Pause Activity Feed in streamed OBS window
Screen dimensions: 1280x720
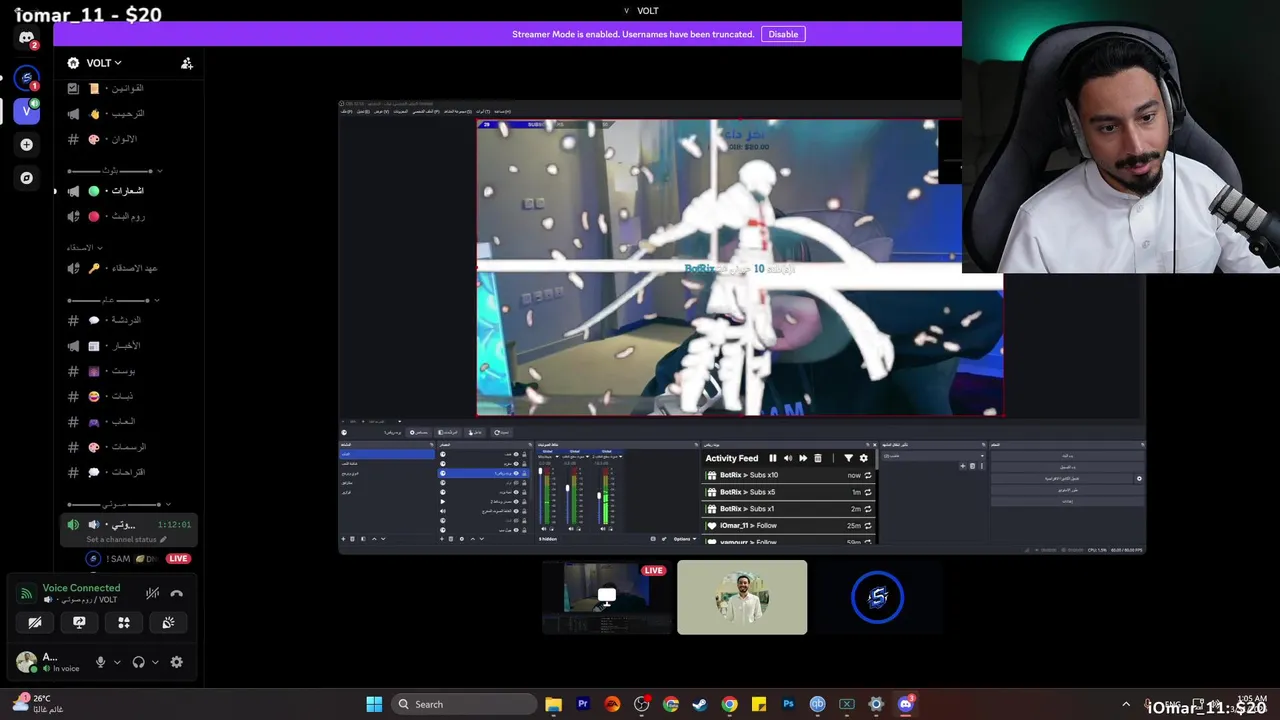point(772,458)
